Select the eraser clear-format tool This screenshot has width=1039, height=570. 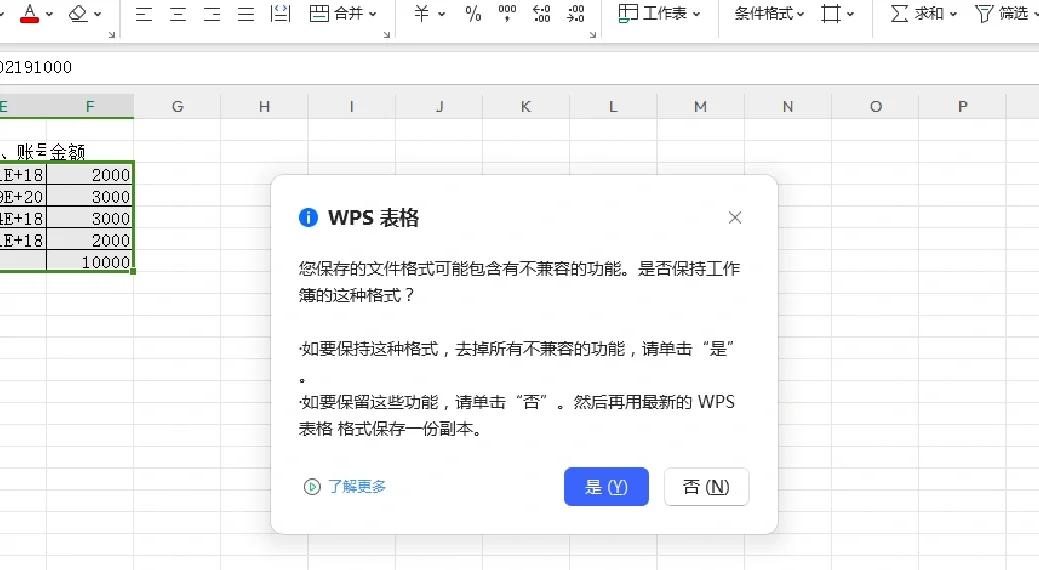point(78,13)
